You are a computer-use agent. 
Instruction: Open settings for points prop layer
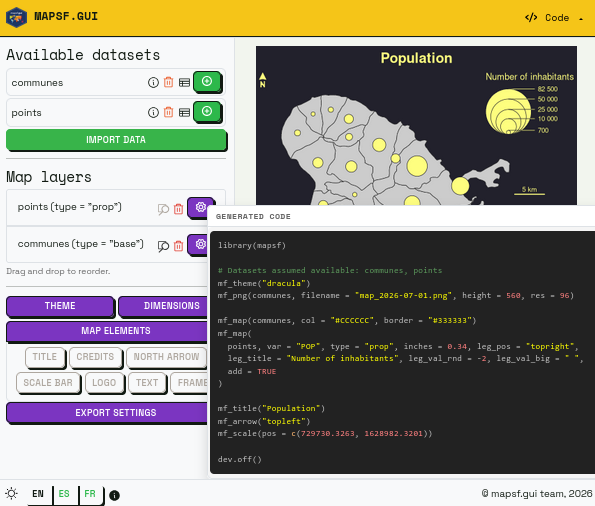tap(201, 207)
